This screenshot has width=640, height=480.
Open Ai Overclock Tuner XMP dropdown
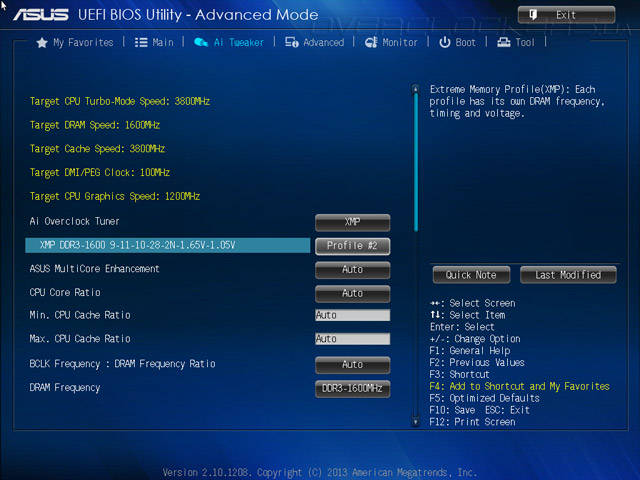352,222
